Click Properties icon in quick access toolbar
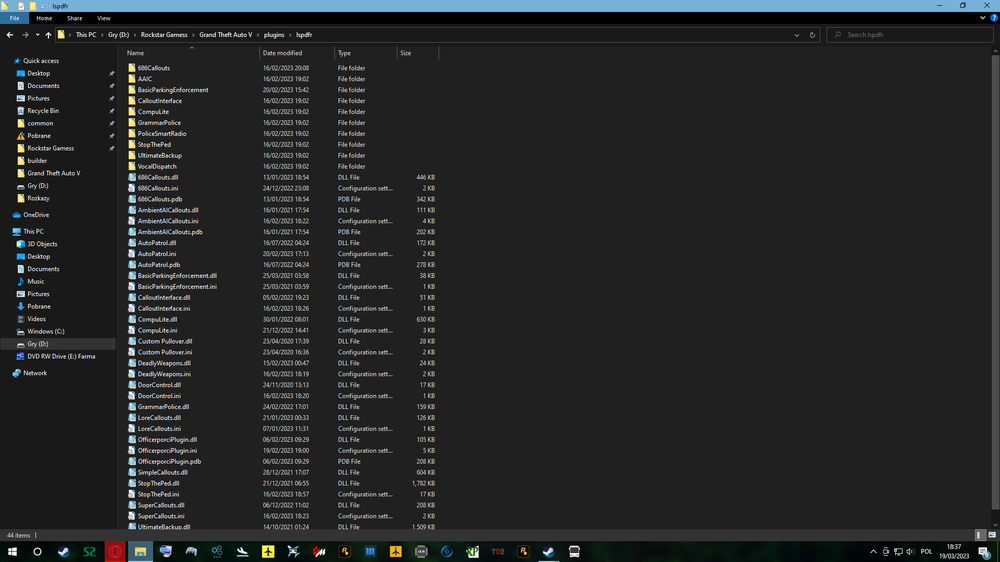The width and height of the screenshot is (1000, 562). pyautogui.click(x=21, y=6)
